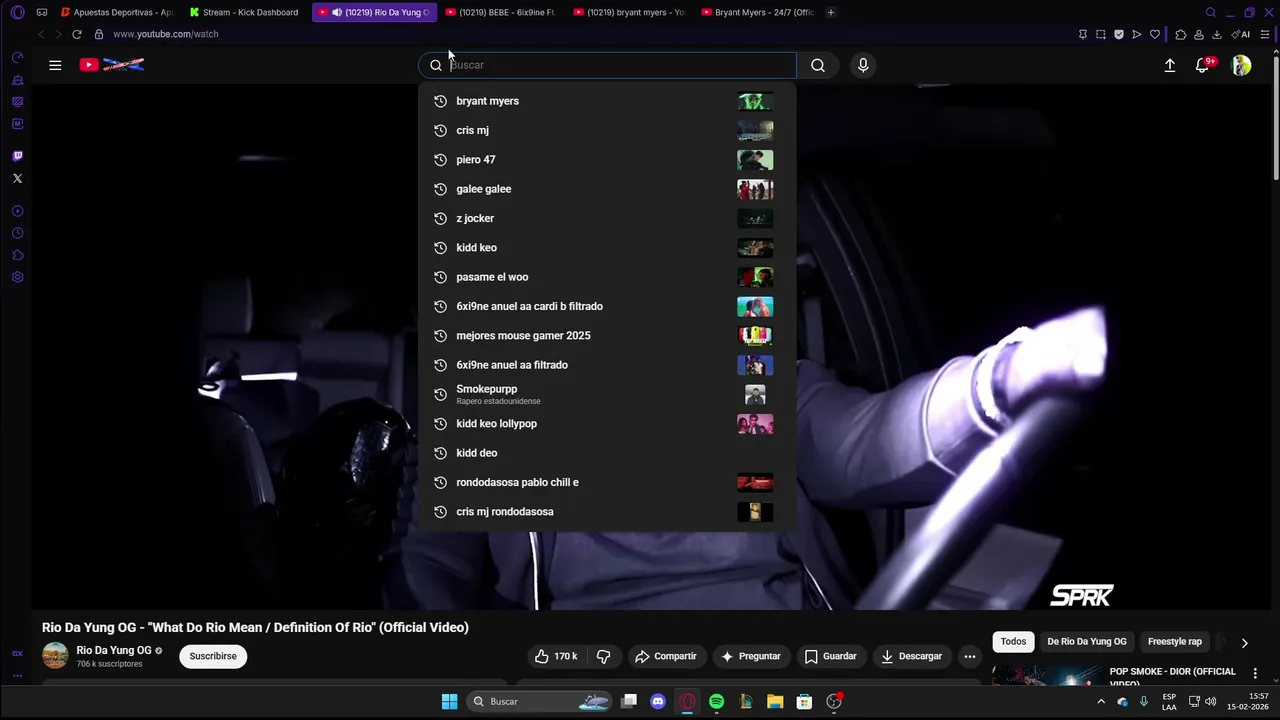
Task: Like the video showing 170 k
Action: (556, 656)
